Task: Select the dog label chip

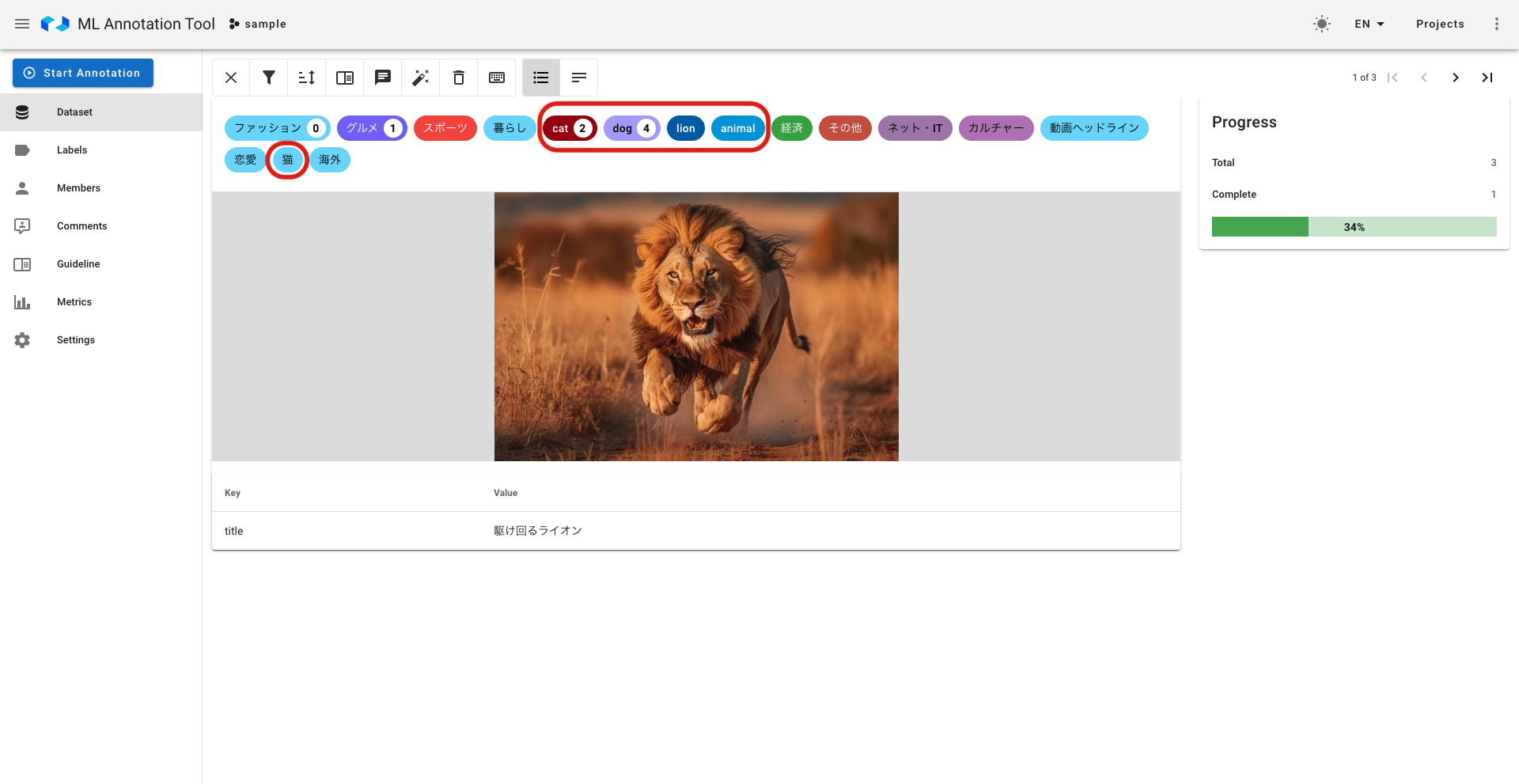Action: tap(632, 128)
